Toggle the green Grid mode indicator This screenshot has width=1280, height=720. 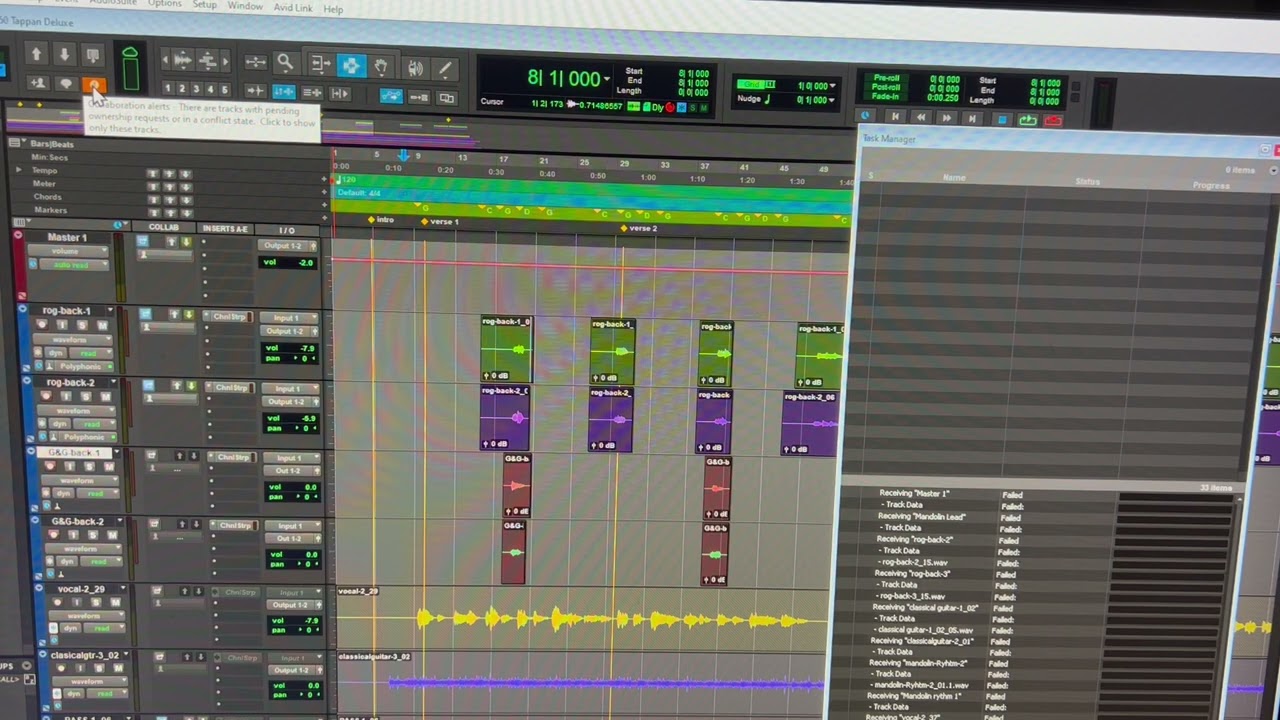(753, 85)
